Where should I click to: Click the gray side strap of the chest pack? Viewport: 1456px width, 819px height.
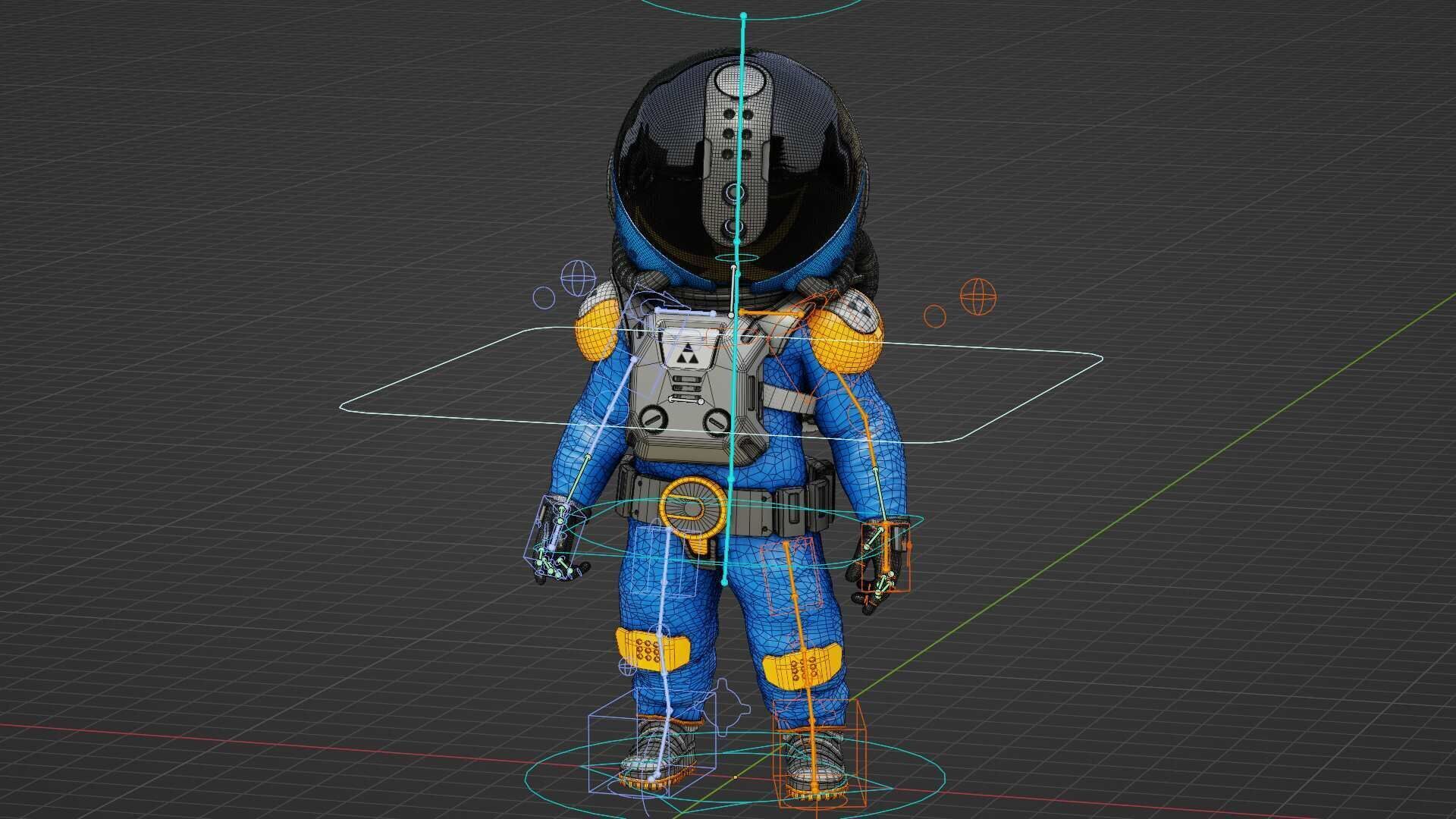click(x=789, y=398)
